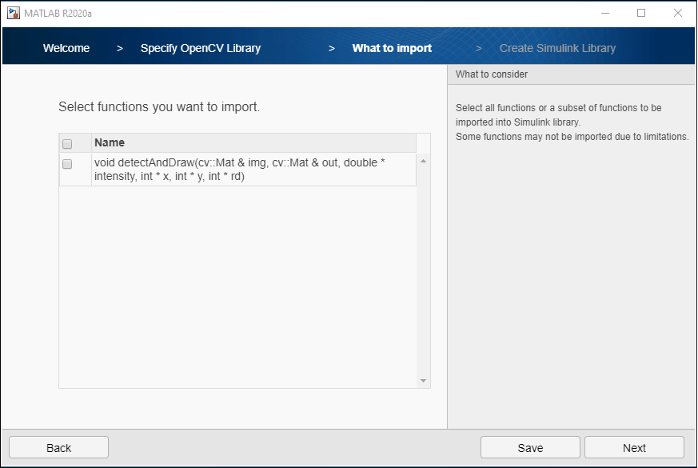Maximize the MATLAB wizard window
The width and height of the screenshot is (698, 468).
point(641,13)
